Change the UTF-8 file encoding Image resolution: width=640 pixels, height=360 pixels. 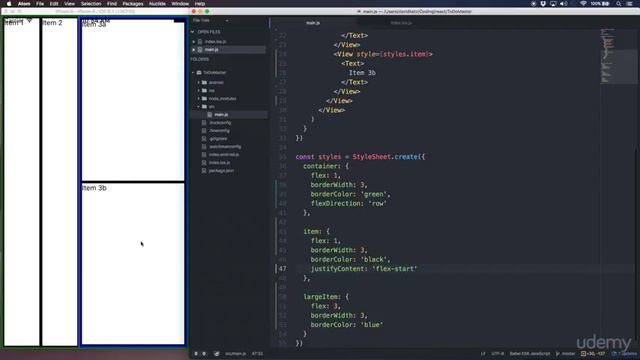coord(498,354)
